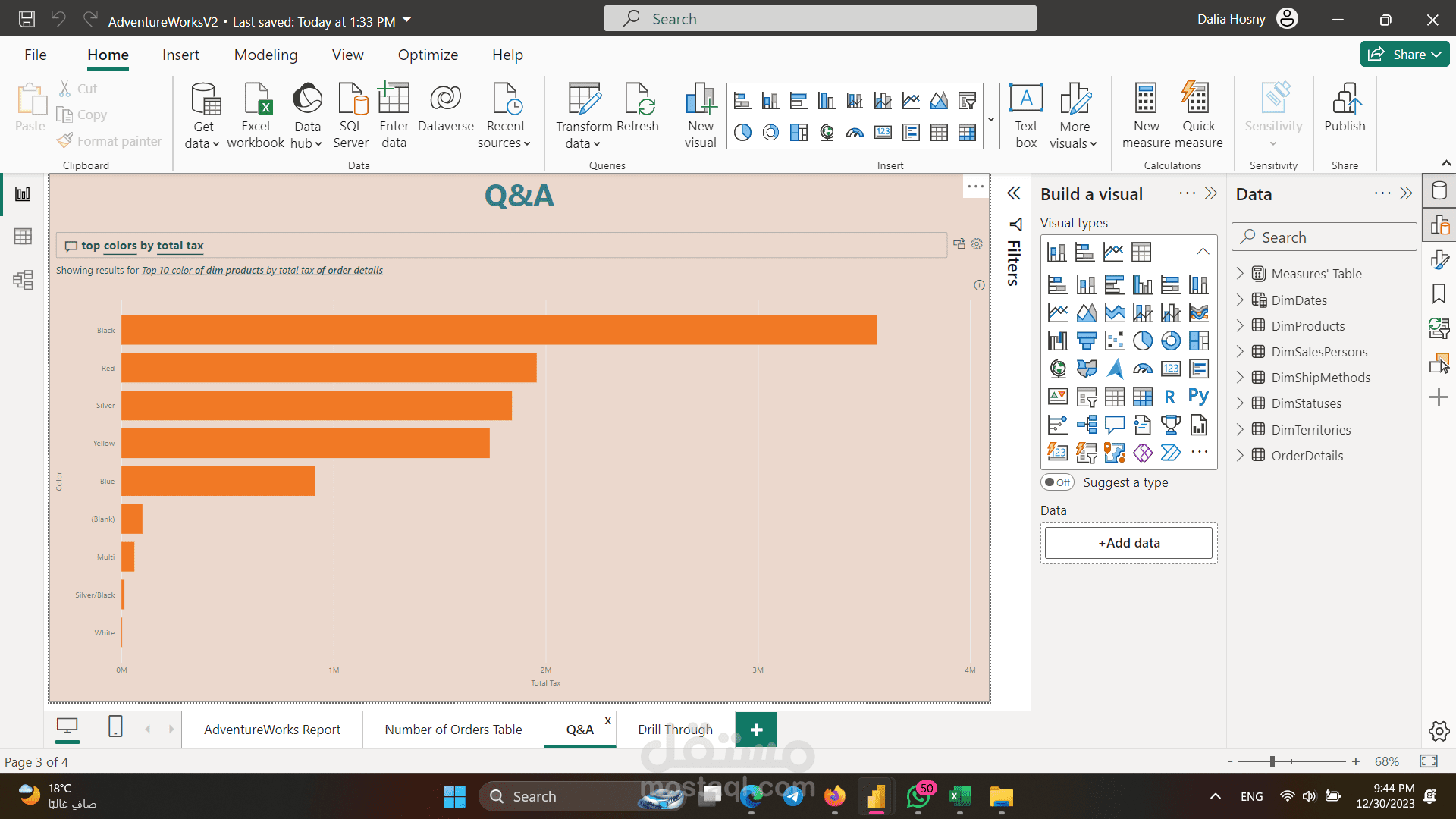Click the +Add data button
Image resolution: width=1456 pixels, height=819 pixels.
click(1128, 543)
